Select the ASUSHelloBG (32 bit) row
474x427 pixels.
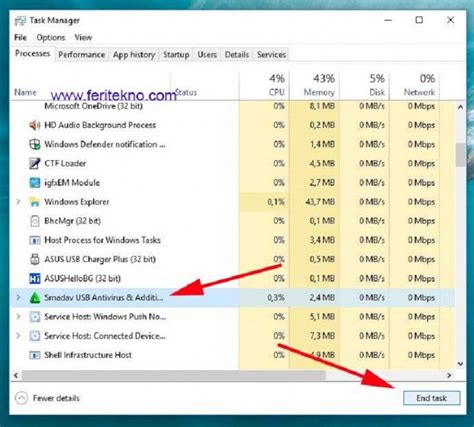click(x=233, y=279)
